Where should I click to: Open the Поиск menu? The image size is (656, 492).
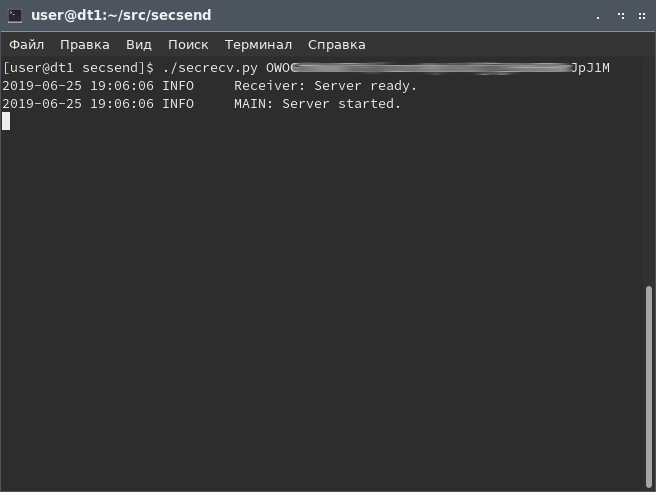pos(188,45)
